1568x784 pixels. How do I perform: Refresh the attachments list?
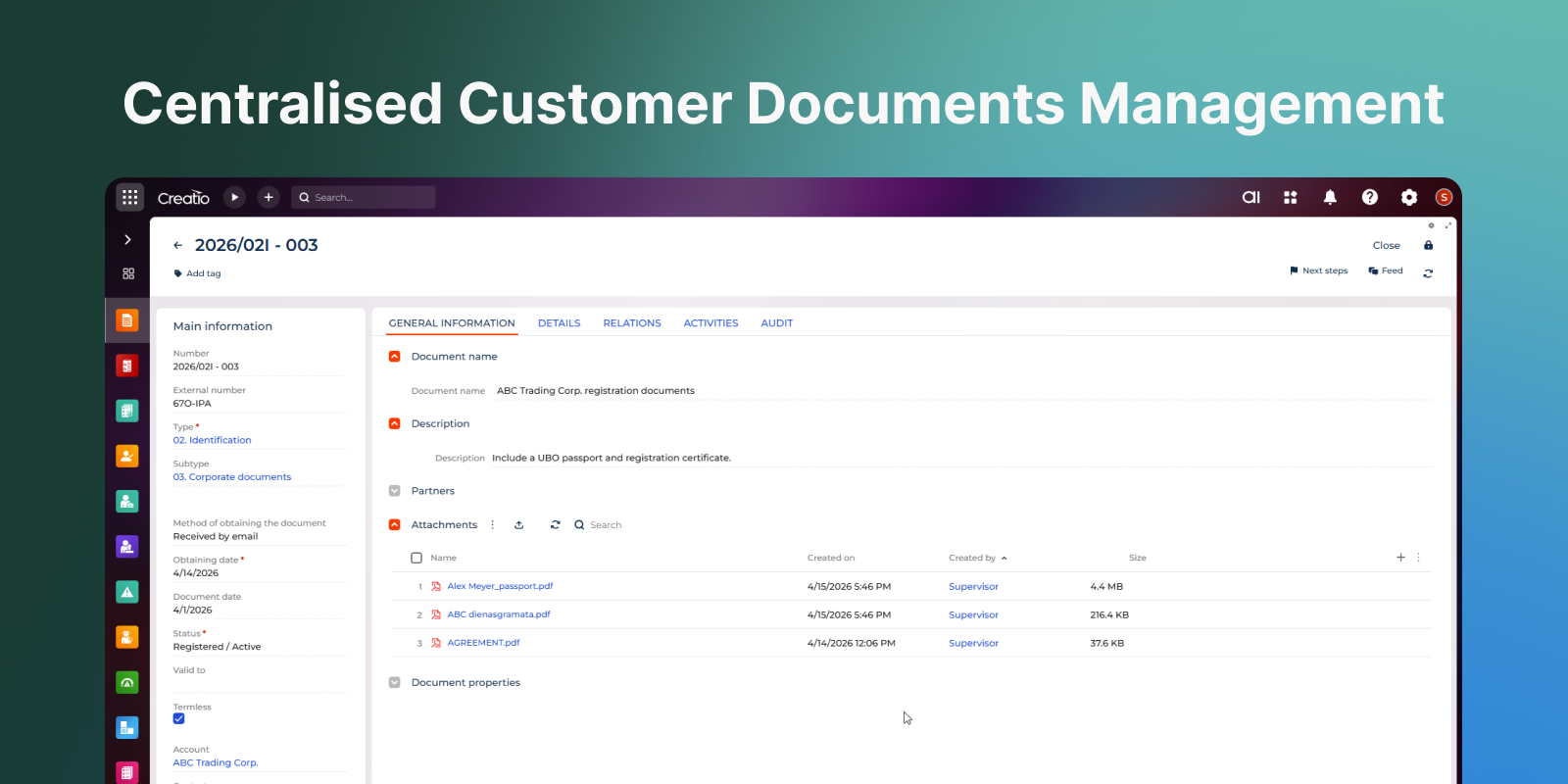click(x=555, y=525)
